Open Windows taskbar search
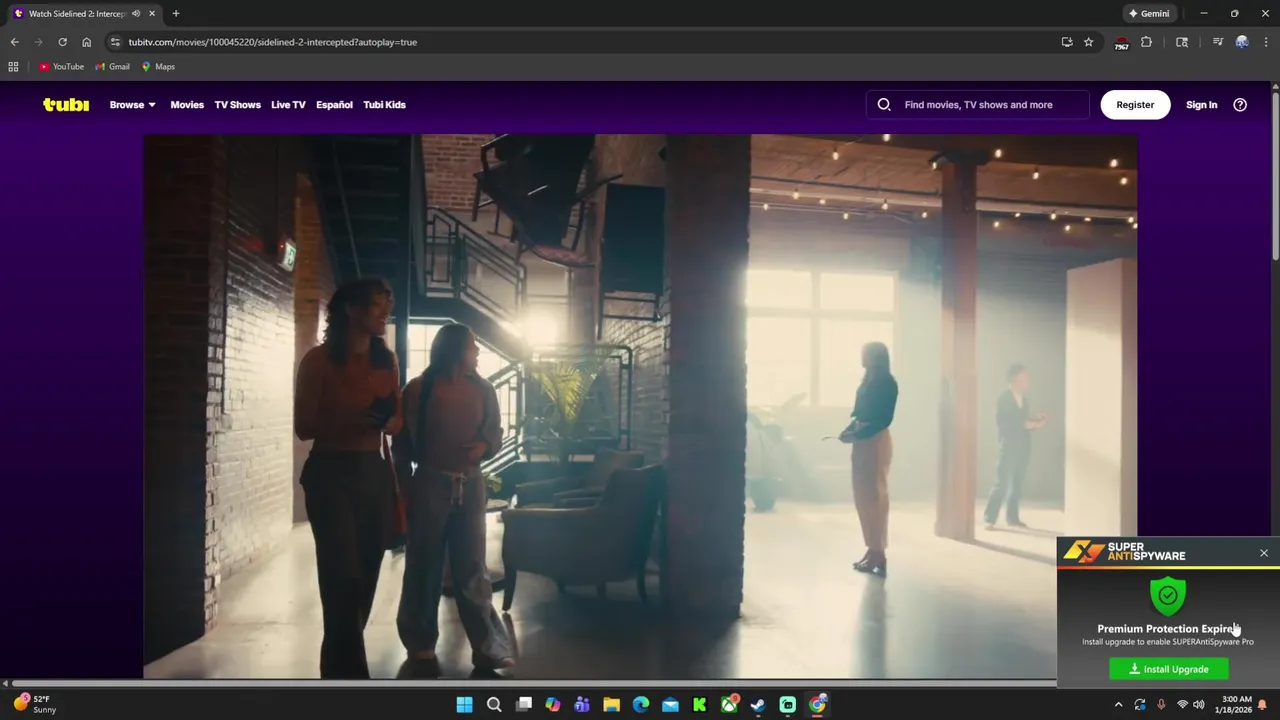The width and height of the screenshot is (1280, 720). (x=494, y=705)
